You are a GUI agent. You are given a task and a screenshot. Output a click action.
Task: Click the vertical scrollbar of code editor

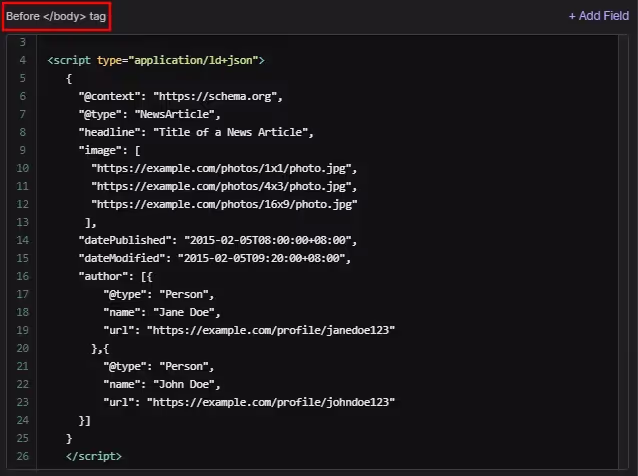623,252
